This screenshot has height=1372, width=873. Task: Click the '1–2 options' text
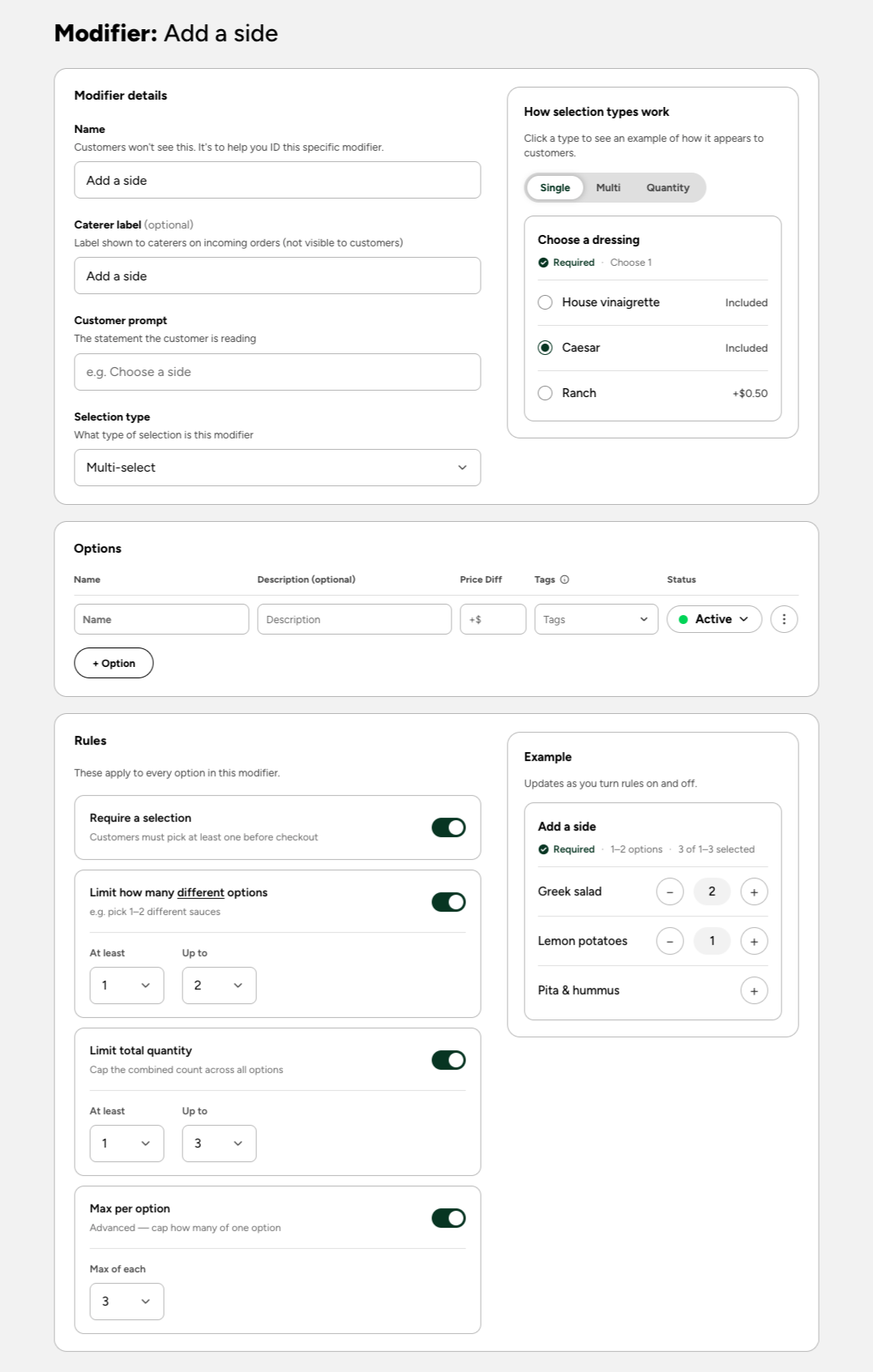pyautogui.click(x=636, y=849)
